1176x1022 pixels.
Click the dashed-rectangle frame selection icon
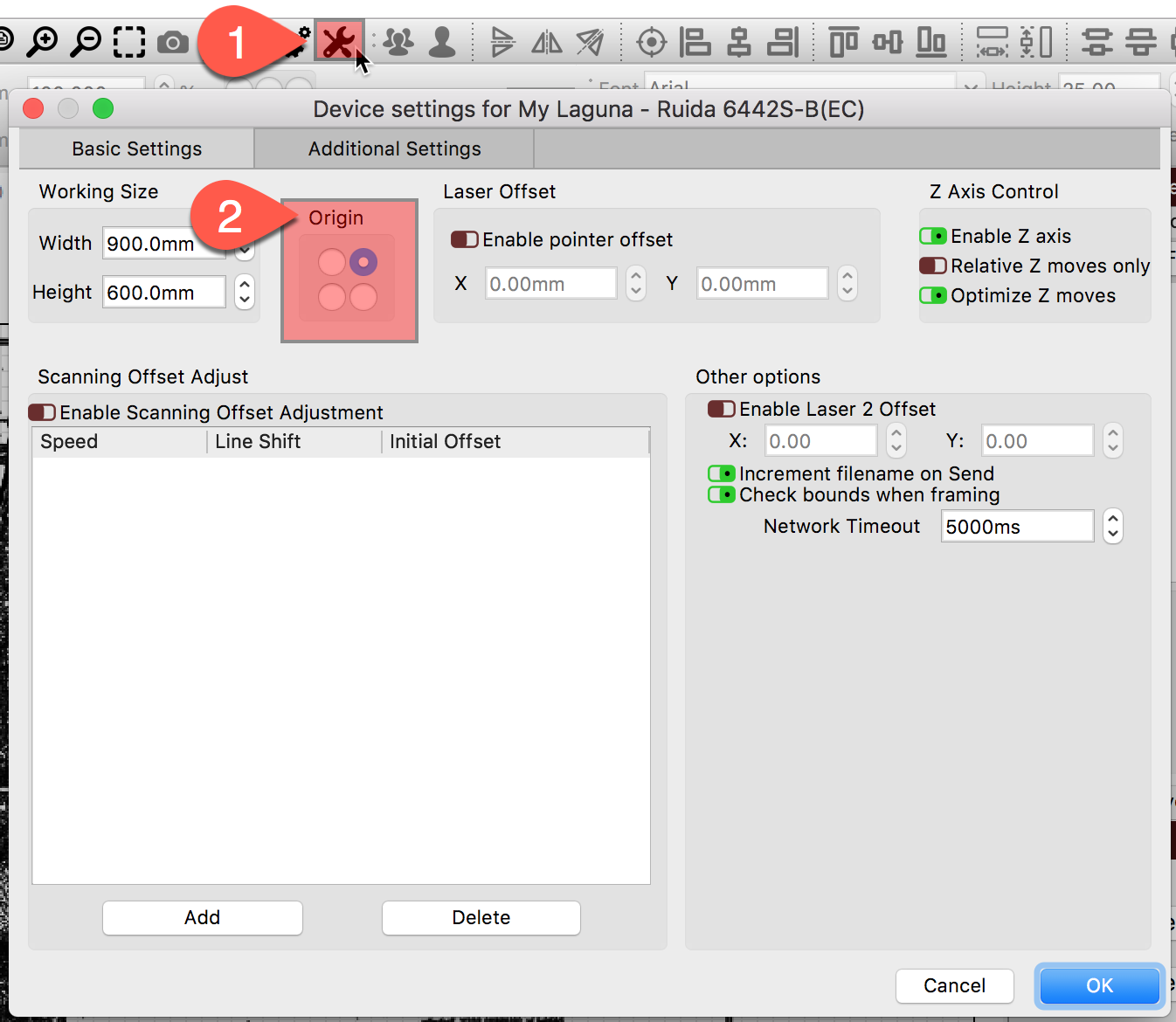pyautogui.click(x=129, y=41)
